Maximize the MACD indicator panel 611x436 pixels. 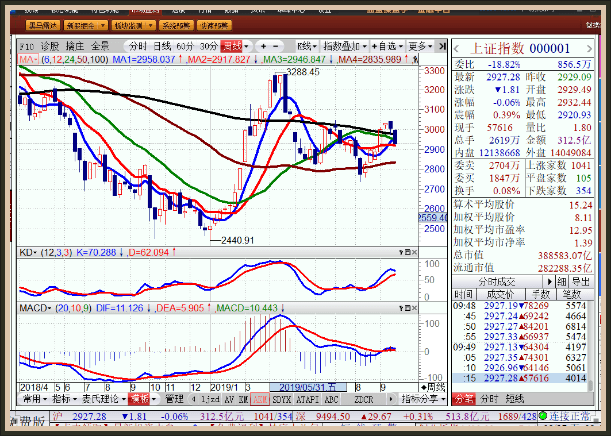coord(408,308)
